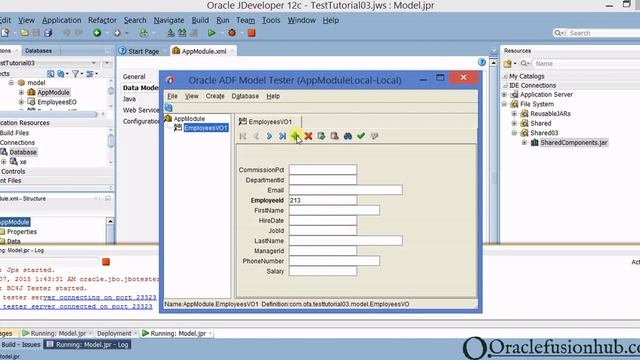
Task: Click 'tester server connected on port' log link
Action: [77, 306]
